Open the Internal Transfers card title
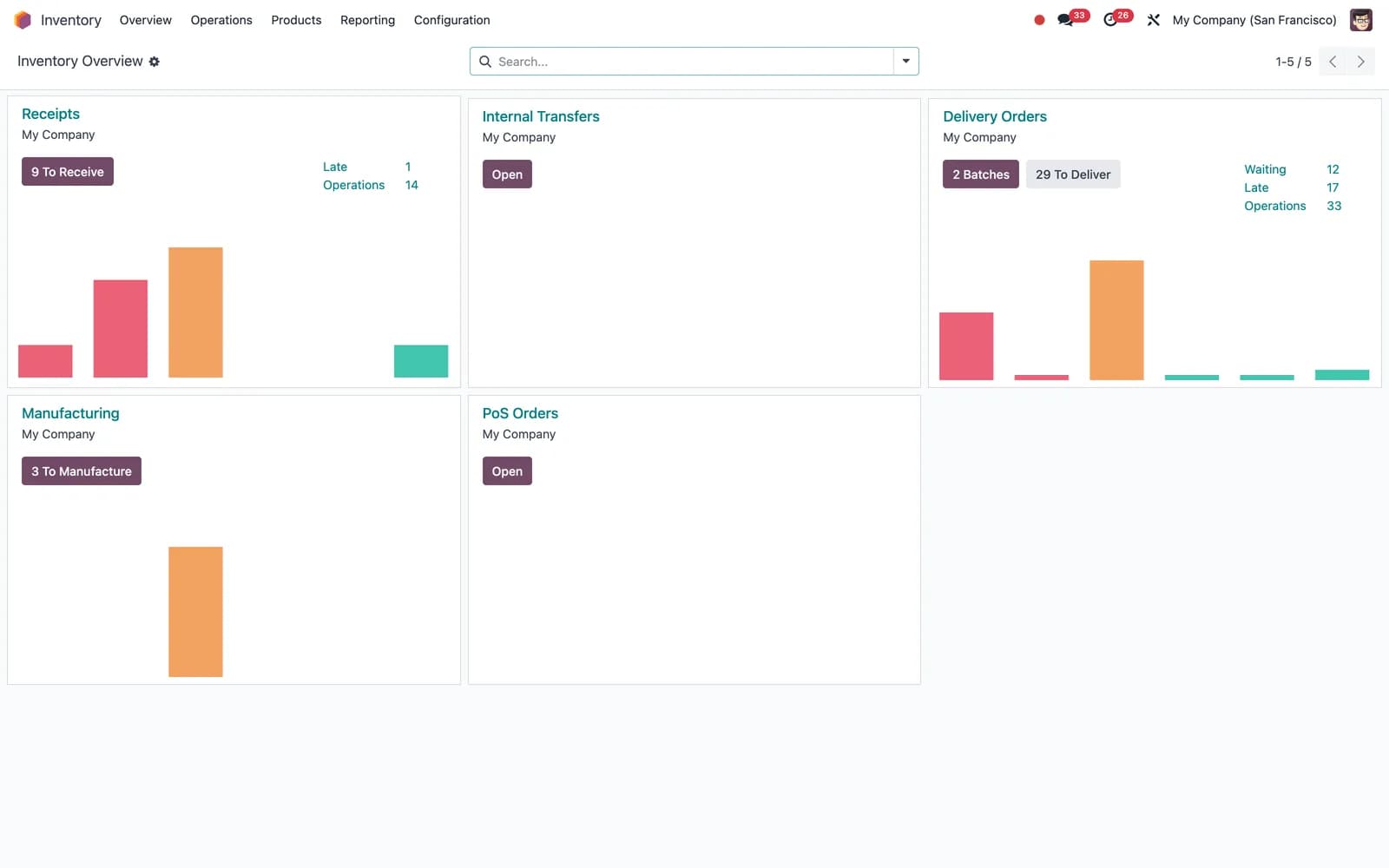This screenshot has width=1389, height=868. pos(541,116)
